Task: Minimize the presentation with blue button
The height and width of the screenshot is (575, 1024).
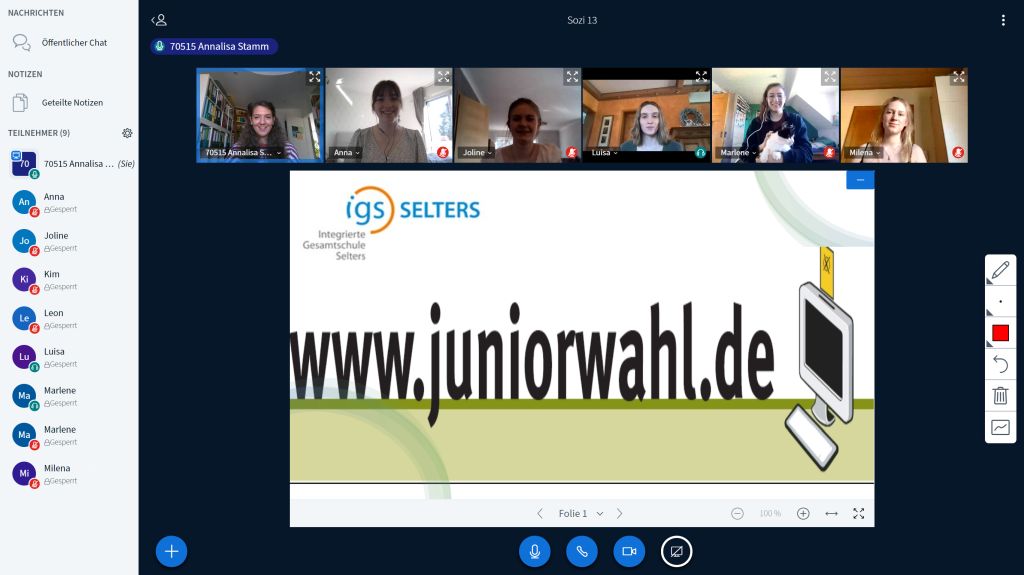Action: tap(860, 180)
